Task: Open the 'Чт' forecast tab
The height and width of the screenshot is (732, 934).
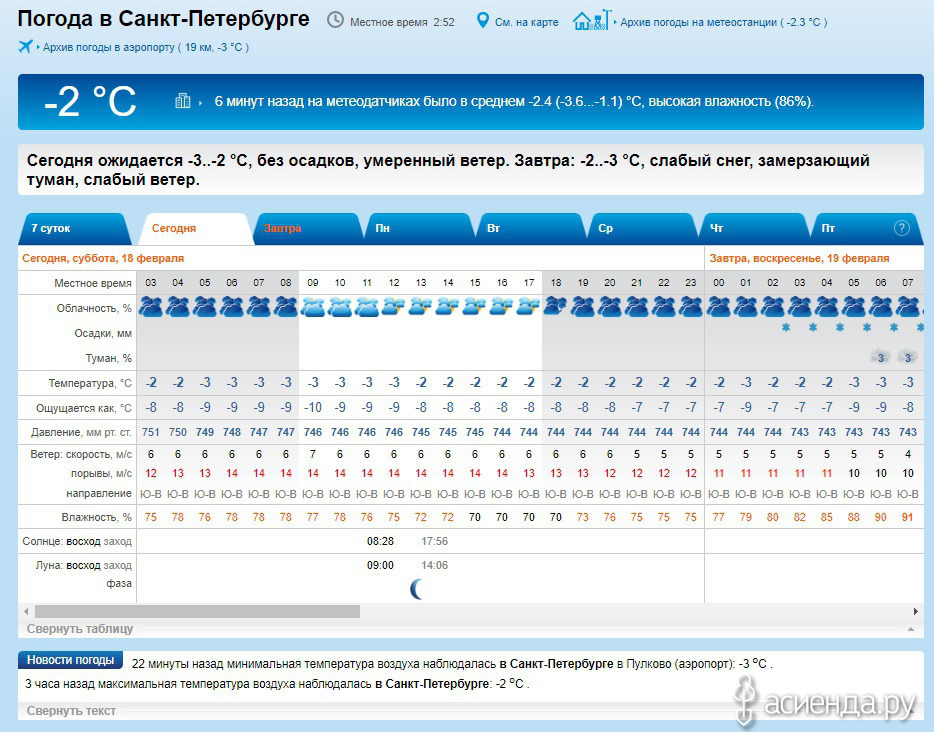Action: (755, 229)
